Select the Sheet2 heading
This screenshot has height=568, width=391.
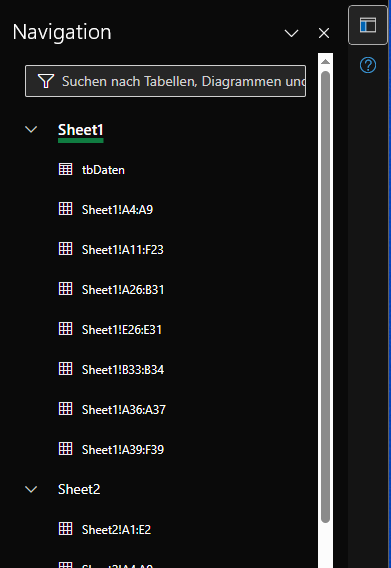(79, 489)
